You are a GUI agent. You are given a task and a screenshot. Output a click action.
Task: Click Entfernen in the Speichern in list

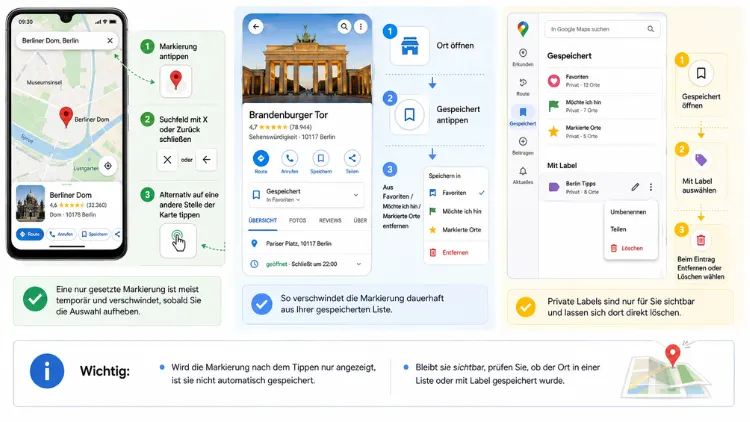click(450, 252)
